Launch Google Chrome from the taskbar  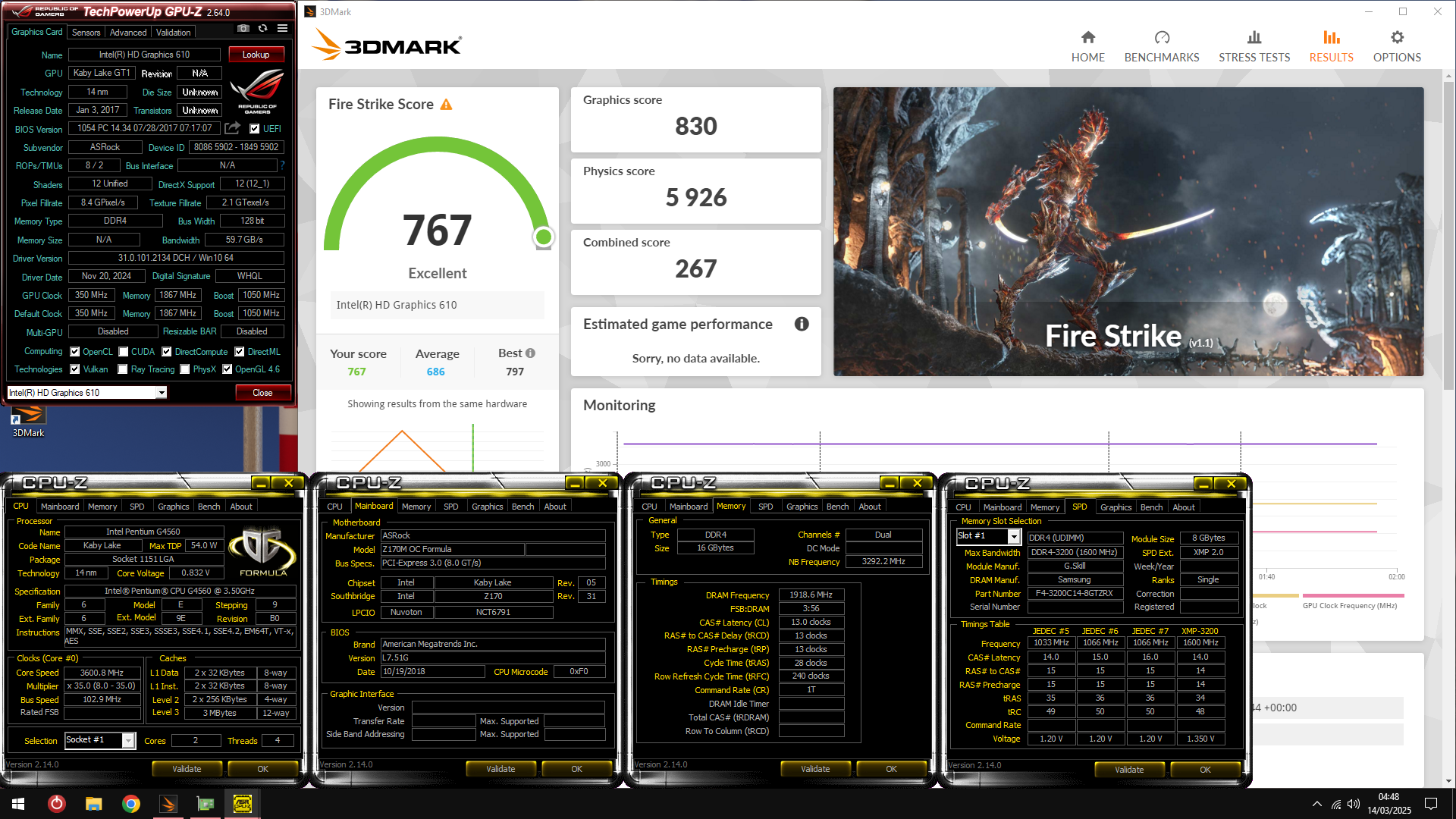point(130,804)
